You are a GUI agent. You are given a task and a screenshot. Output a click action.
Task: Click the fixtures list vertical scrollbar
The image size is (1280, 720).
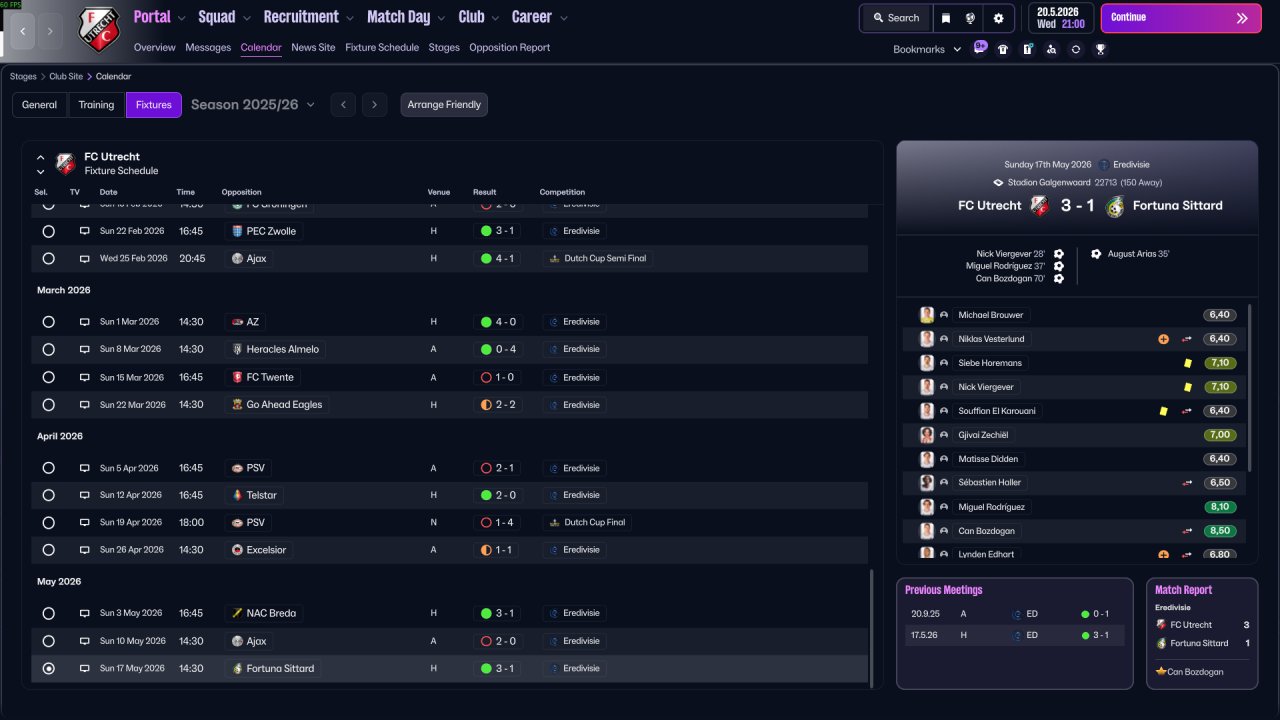872,628
